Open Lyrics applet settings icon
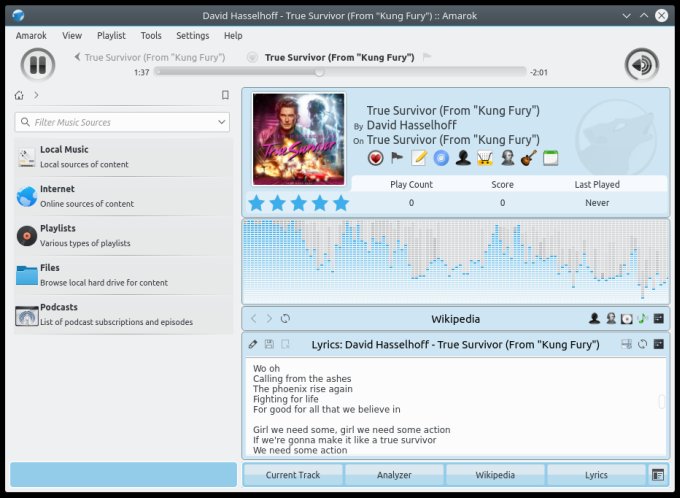 pyautogui.click(x=658, y=344)
